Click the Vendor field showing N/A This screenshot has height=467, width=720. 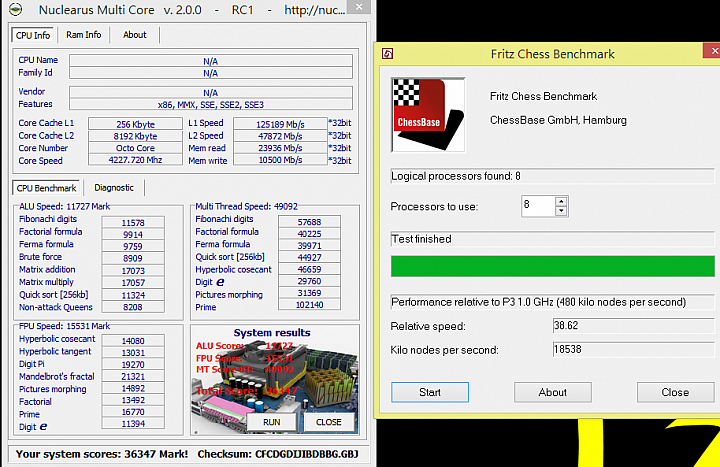coord(211,93)
